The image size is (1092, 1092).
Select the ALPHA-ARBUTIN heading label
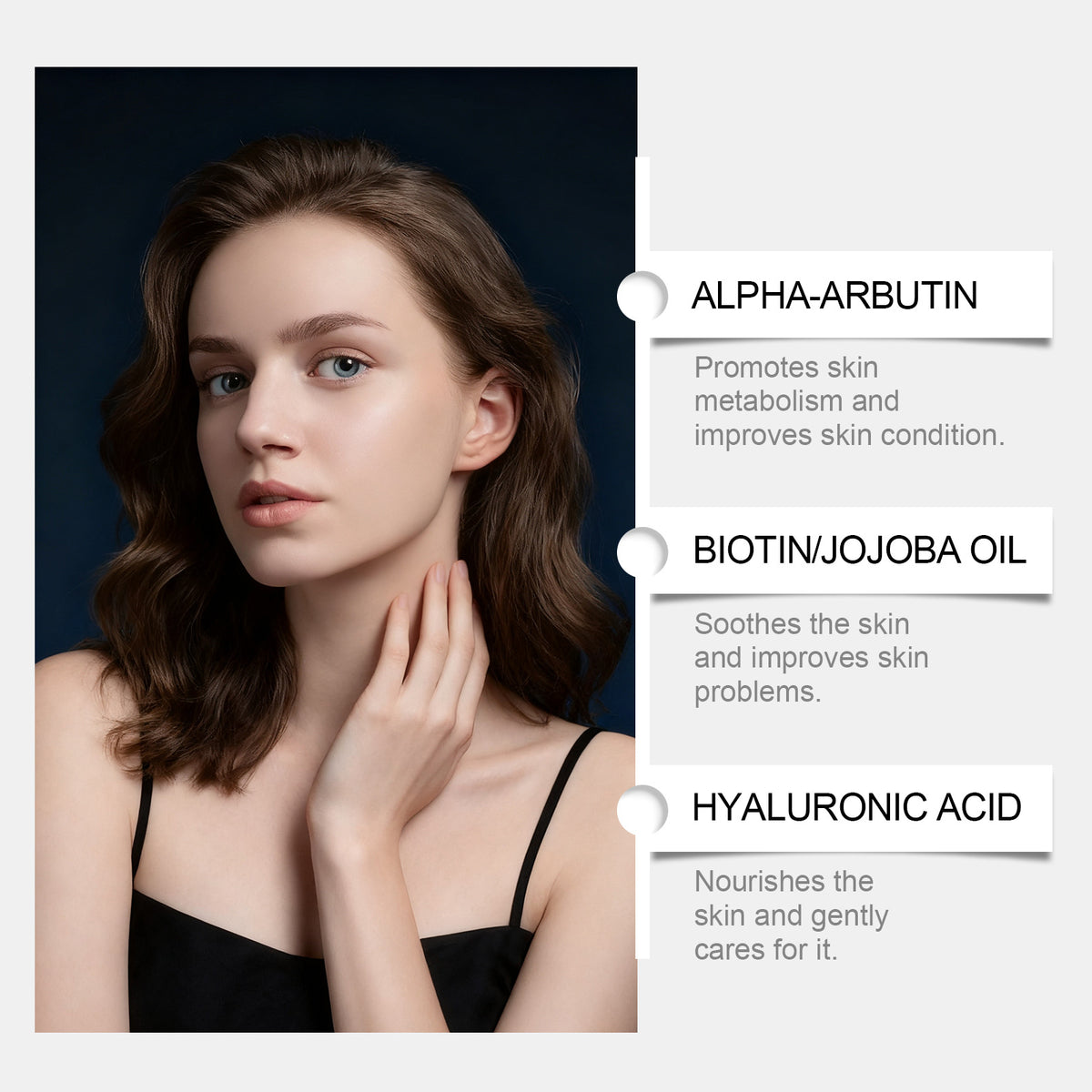point(834,296)
